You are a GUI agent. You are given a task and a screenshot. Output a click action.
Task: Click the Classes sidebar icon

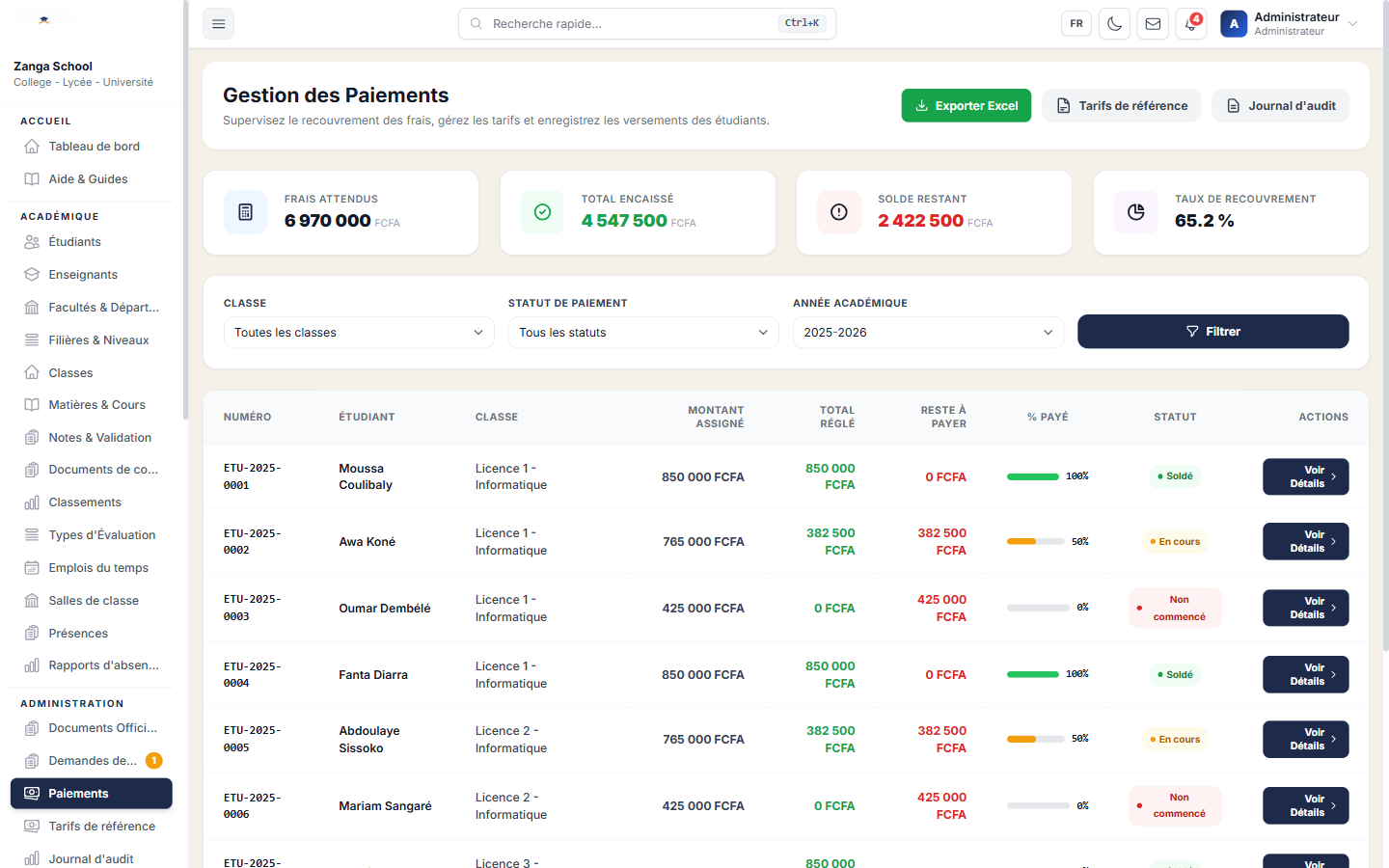32,372
